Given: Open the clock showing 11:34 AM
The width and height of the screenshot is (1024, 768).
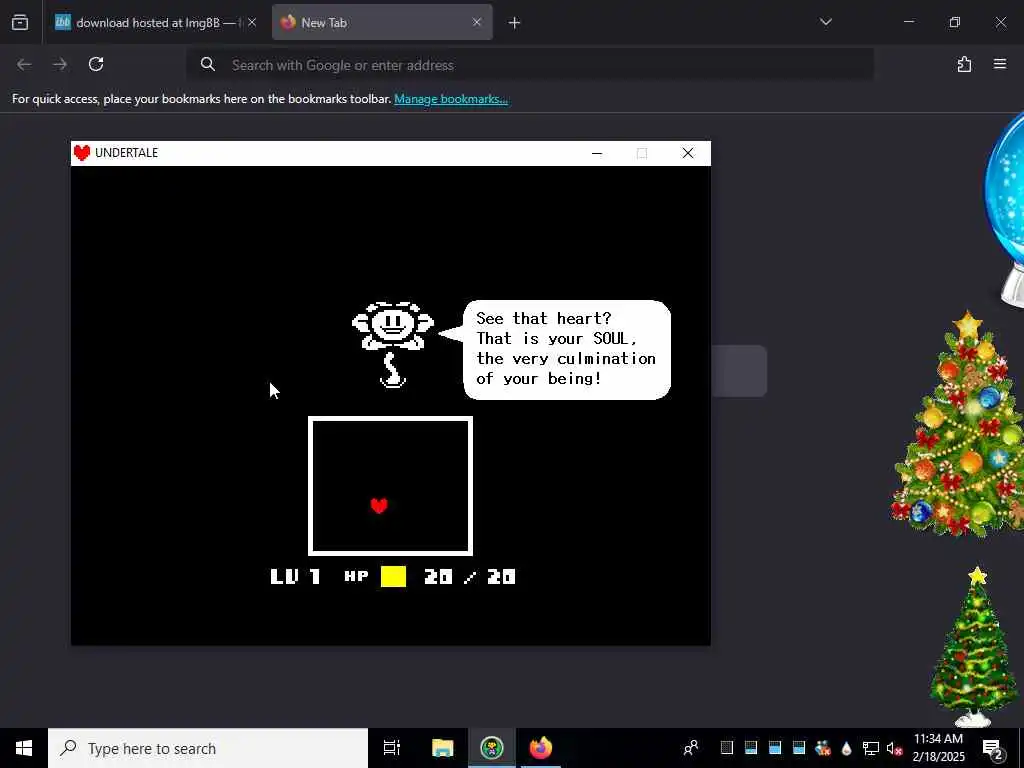Looking at the screenshot, I should click(x=938, y=748).
